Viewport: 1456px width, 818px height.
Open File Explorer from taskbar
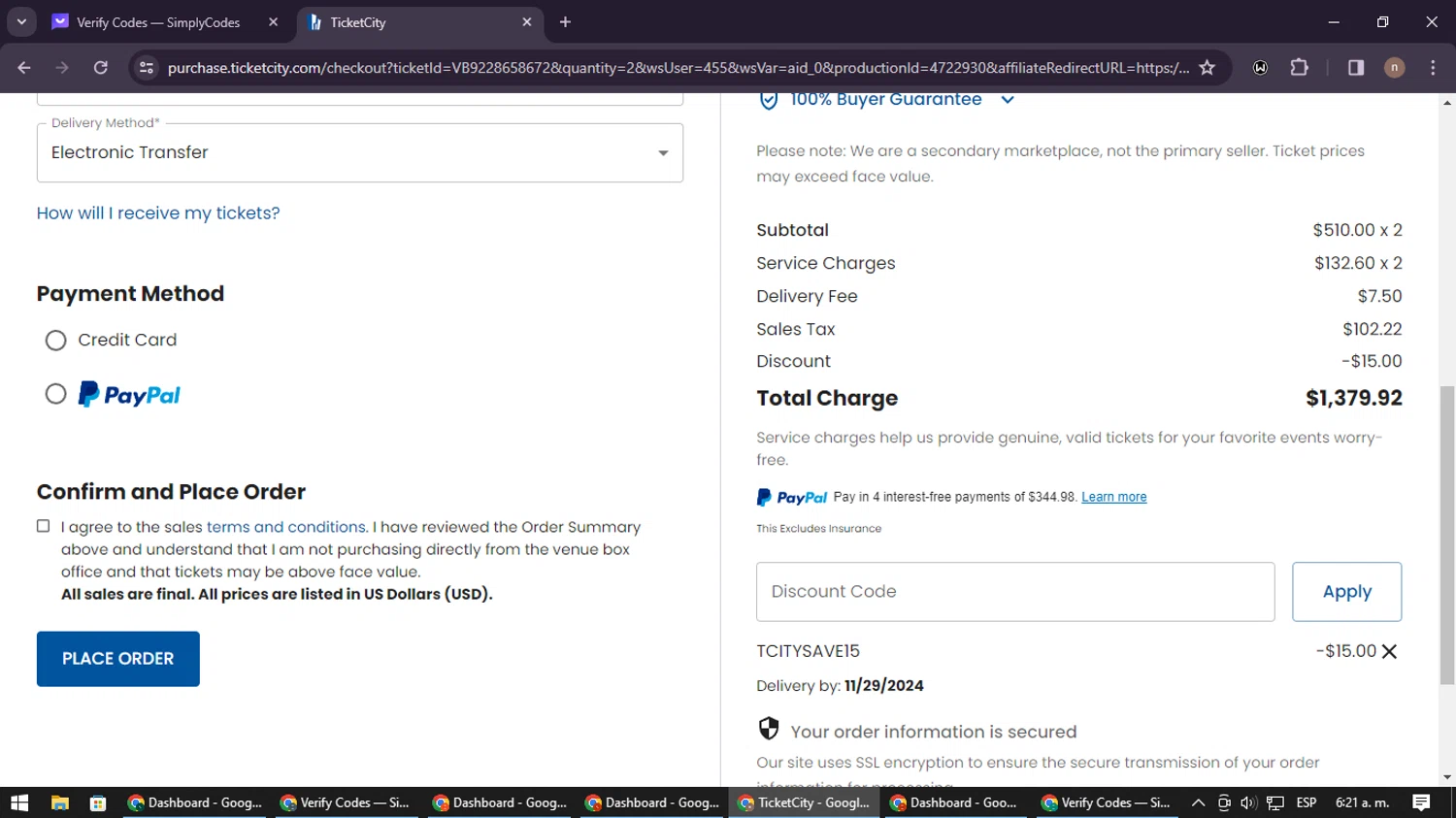point(60,802)
